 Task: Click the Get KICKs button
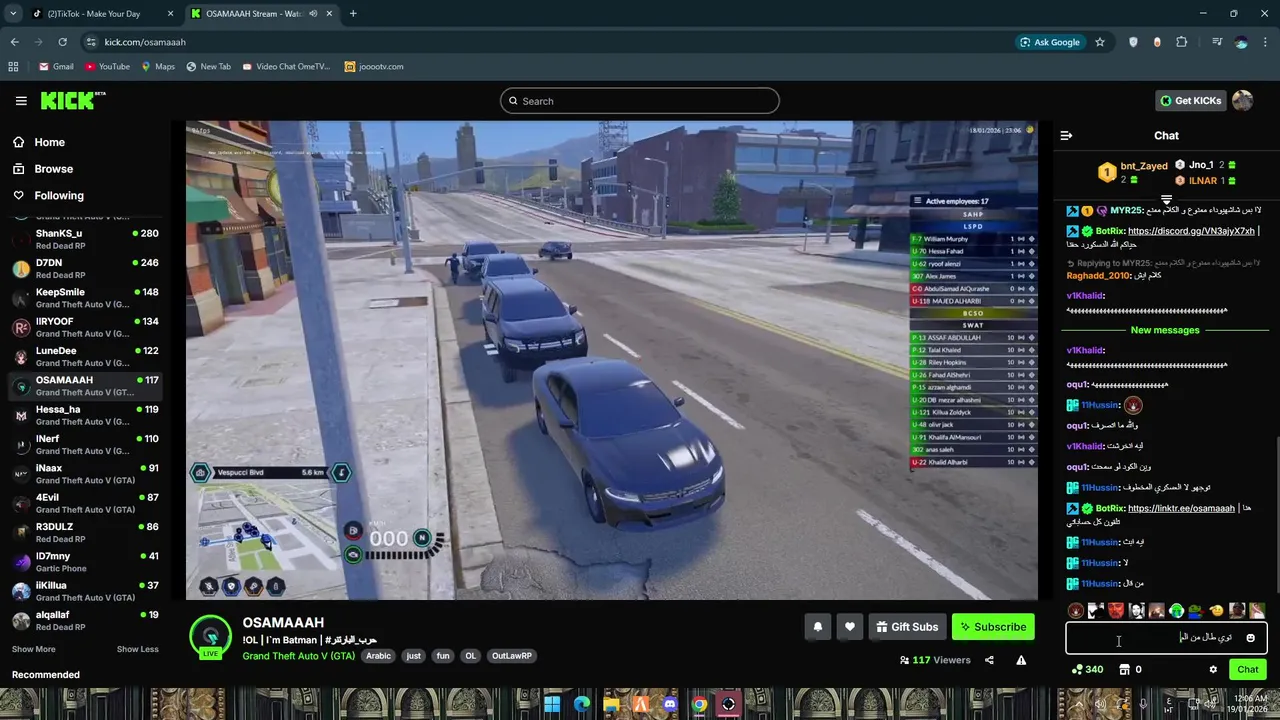pyautogui.click(x=1190, y=100)
